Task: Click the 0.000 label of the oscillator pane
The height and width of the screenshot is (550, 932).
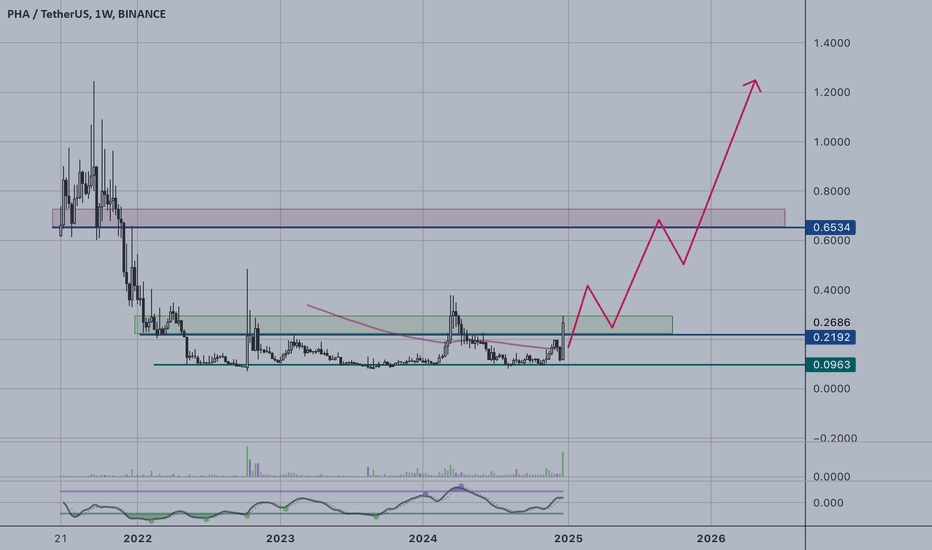Action: click(828, 503)
